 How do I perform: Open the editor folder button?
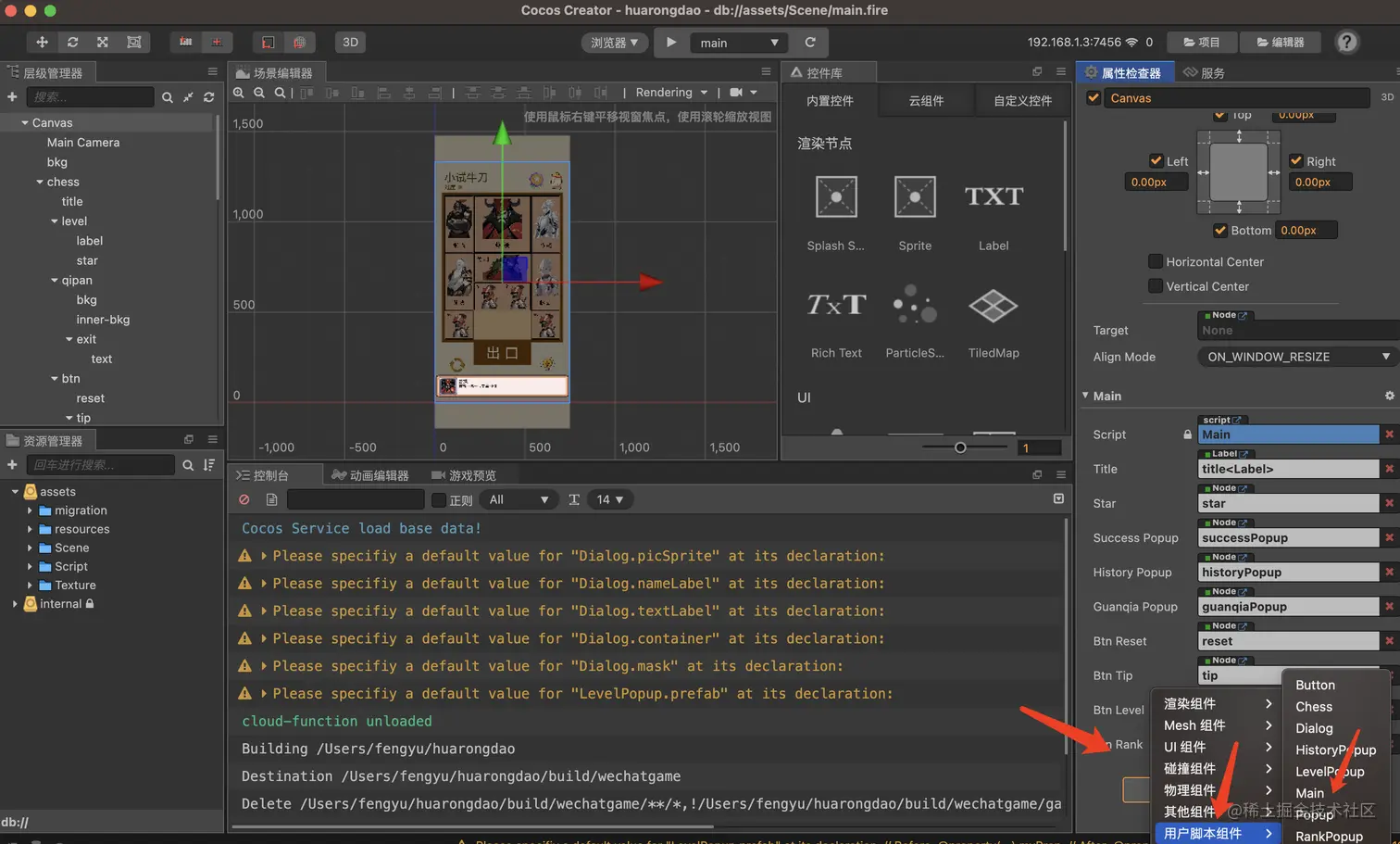click(x=1281, y=42)
